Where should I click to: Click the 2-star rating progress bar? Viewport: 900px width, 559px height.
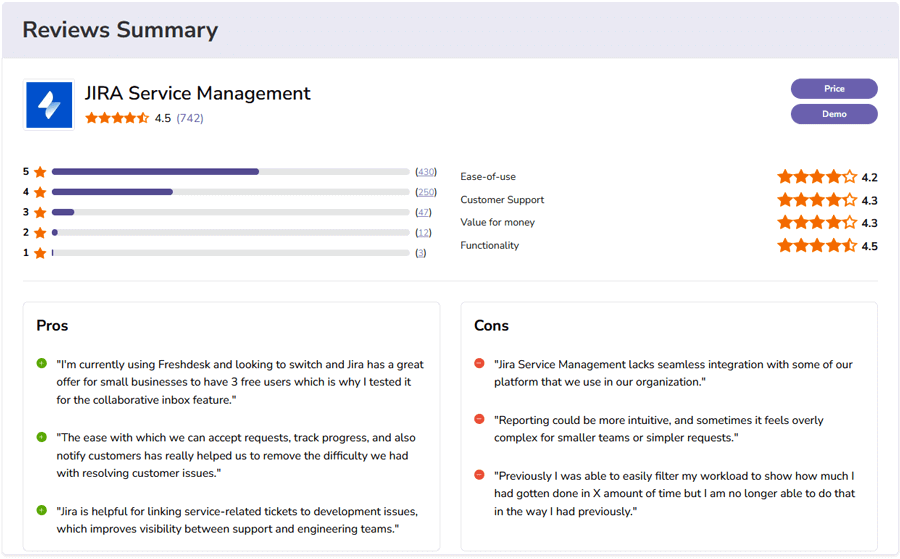[x=230, y=232]
